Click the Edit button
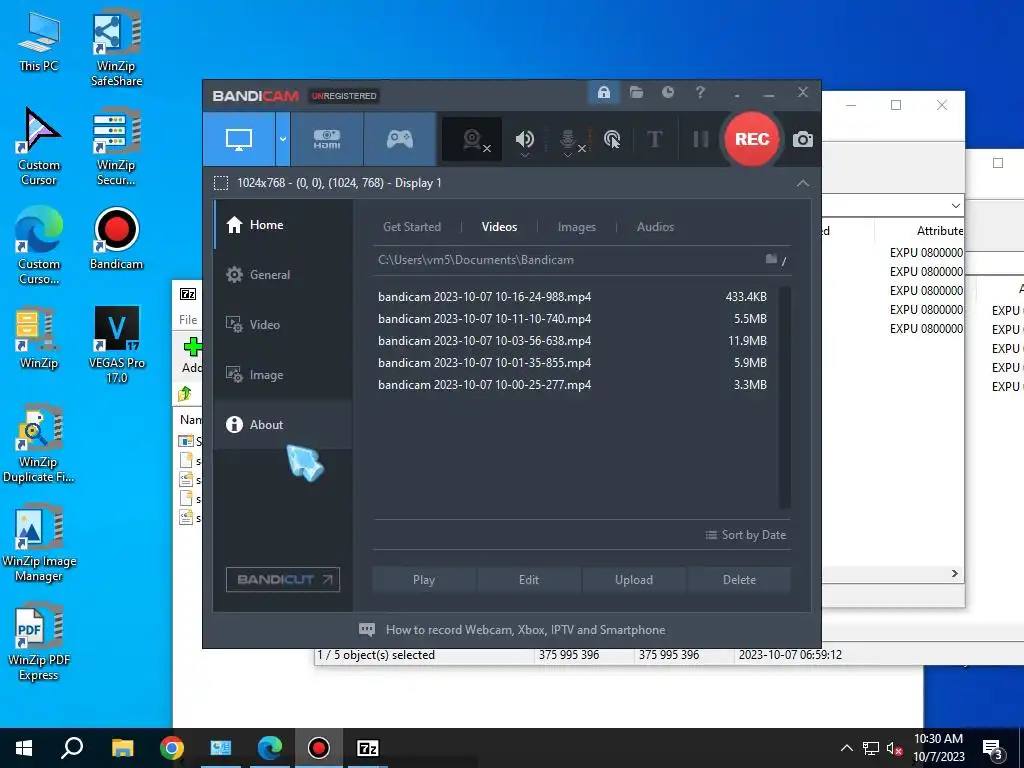The image size is (1024, 768). (x=529, y=580)
